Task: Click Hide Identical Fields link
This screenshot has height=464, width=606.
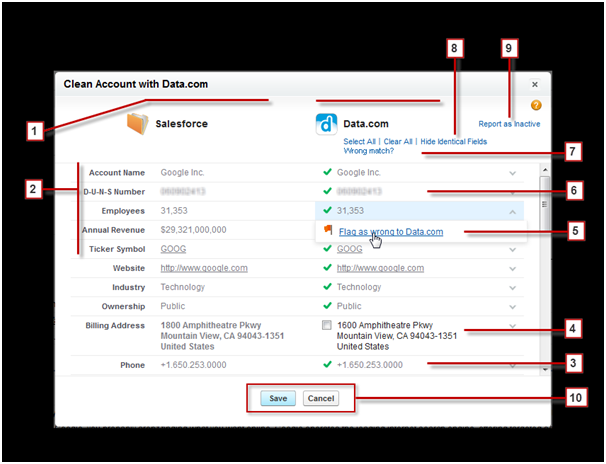Action: coord(454,141)
